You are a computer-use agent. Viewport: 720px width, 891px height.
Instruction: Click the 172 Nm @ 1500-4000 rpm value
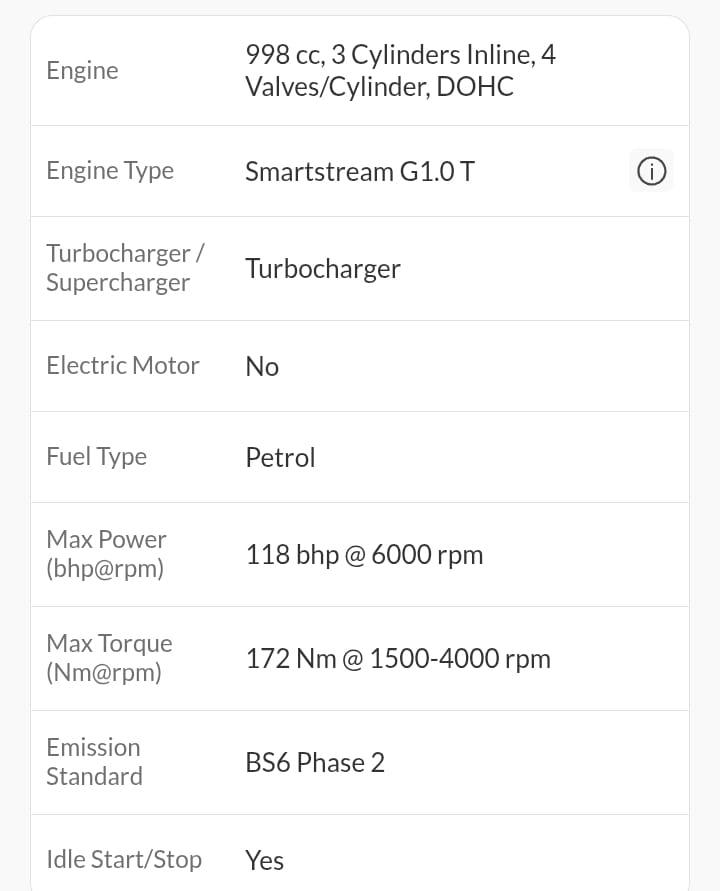[x=398, y=659]
